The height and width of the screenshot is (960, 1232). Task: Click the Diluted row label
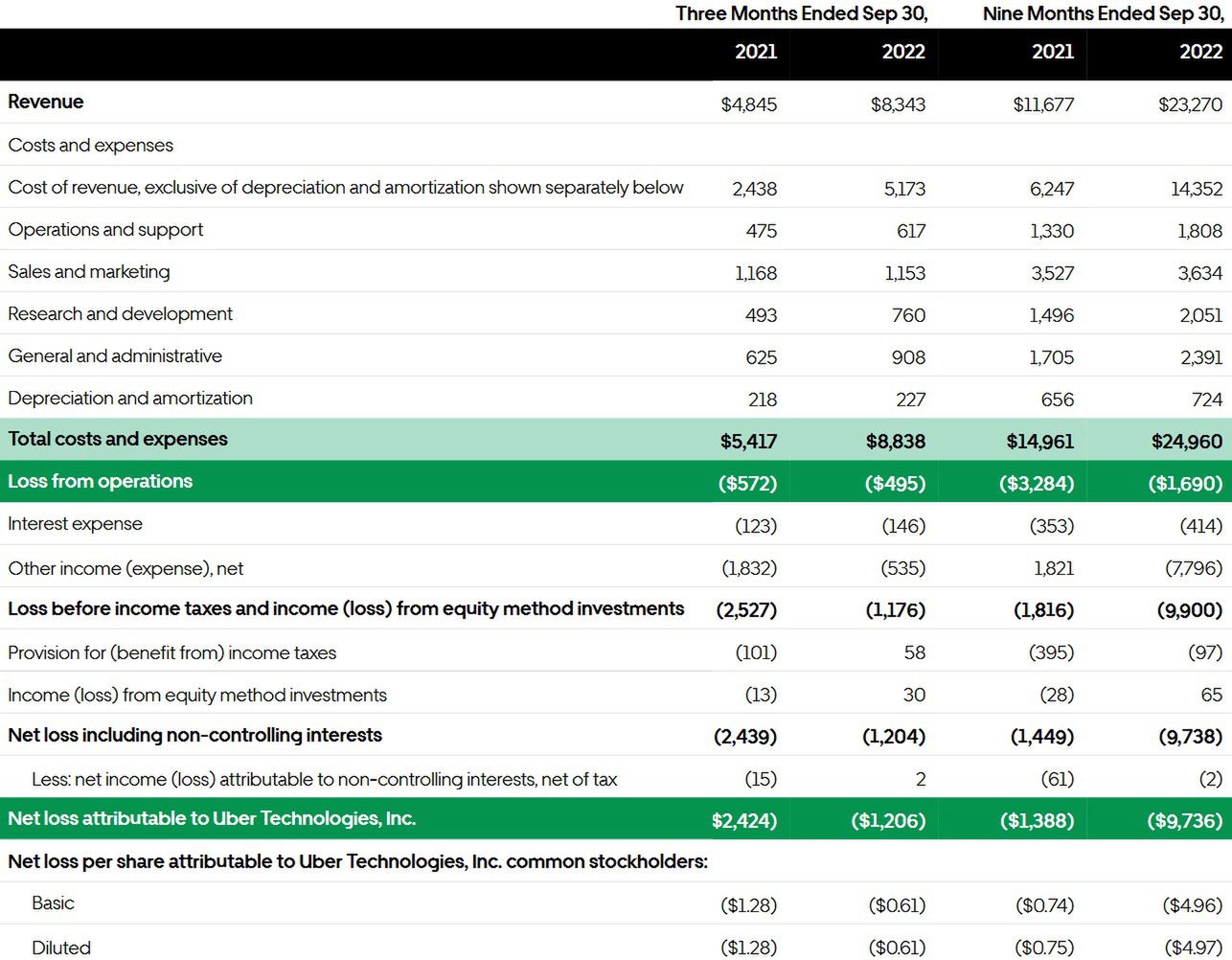[x=61, y=948]
